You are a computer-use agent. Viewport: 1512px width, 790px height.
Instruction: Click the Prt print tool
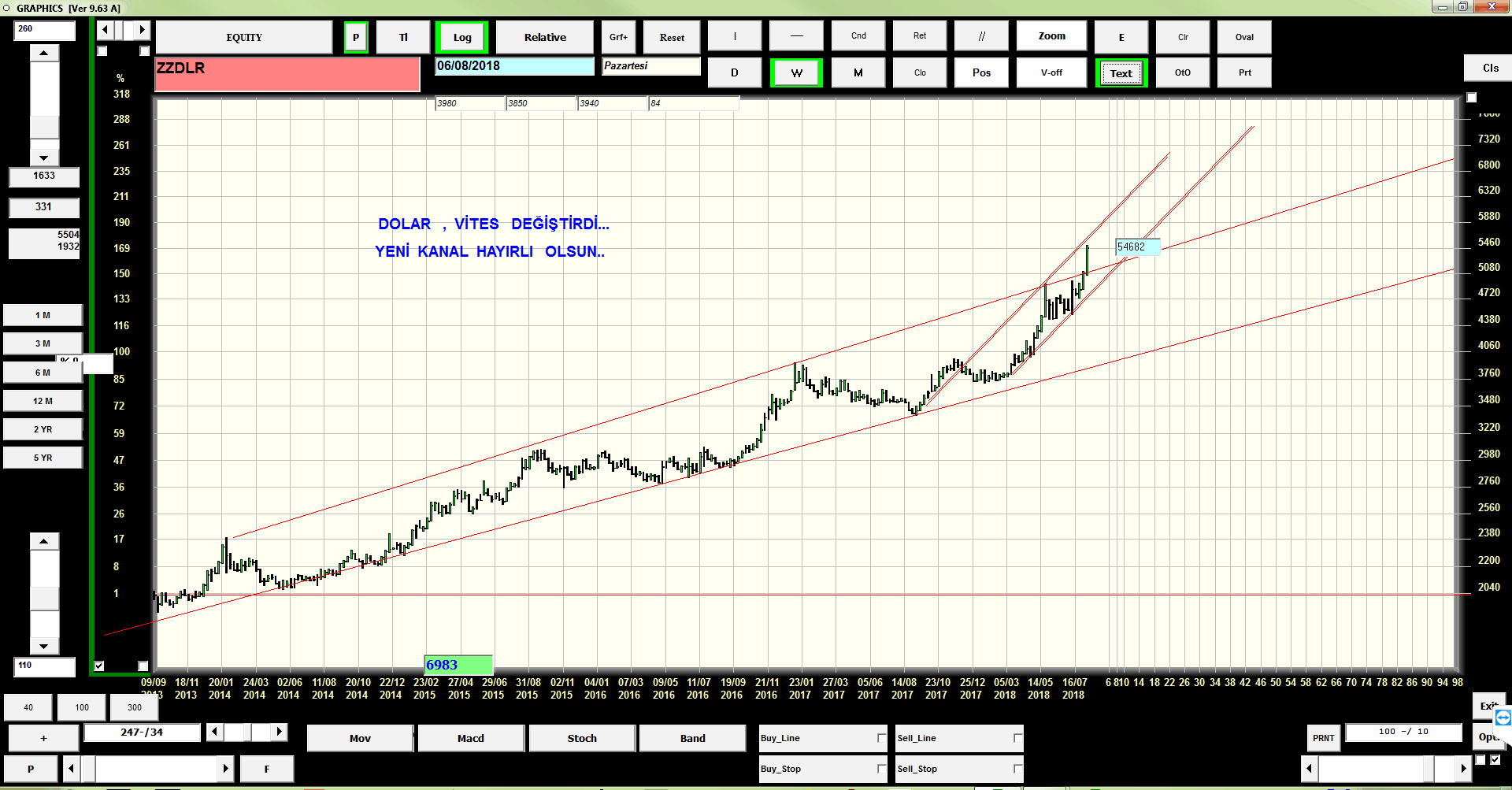point(1244,72)
